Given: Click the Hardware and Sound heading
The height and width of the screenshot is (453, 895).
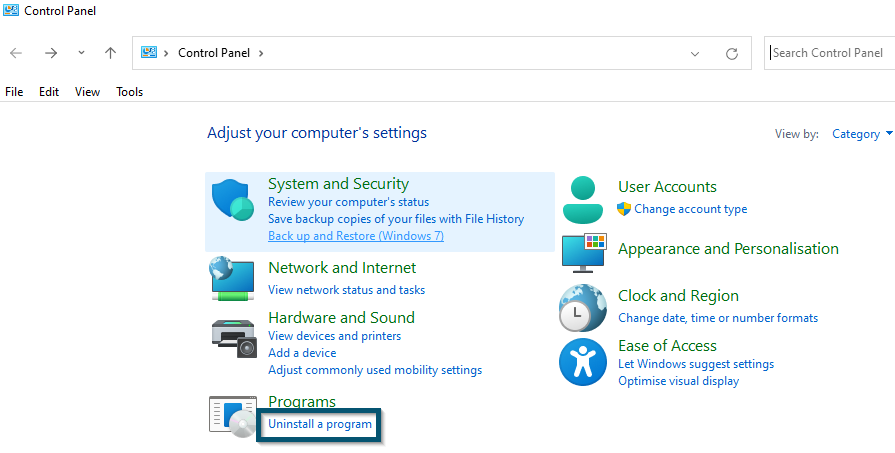Looking at the screenshot, I should click(341, 317).
